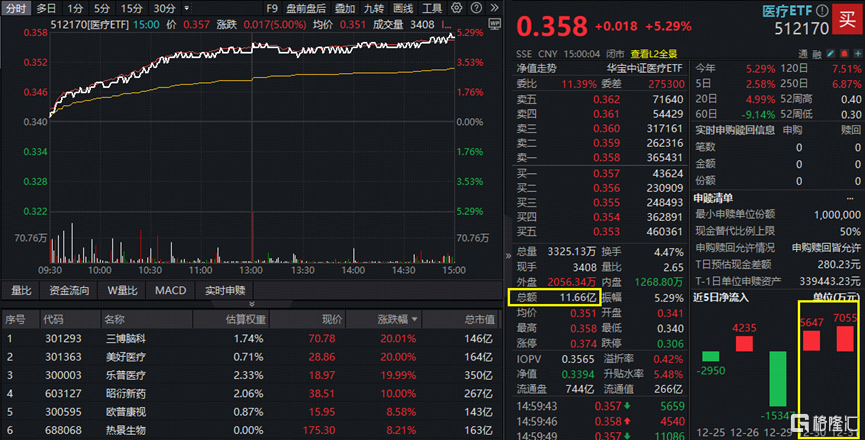Screen dimensions: 865x440
Task: Open the help question-mark icon
Action: [476, 8]
